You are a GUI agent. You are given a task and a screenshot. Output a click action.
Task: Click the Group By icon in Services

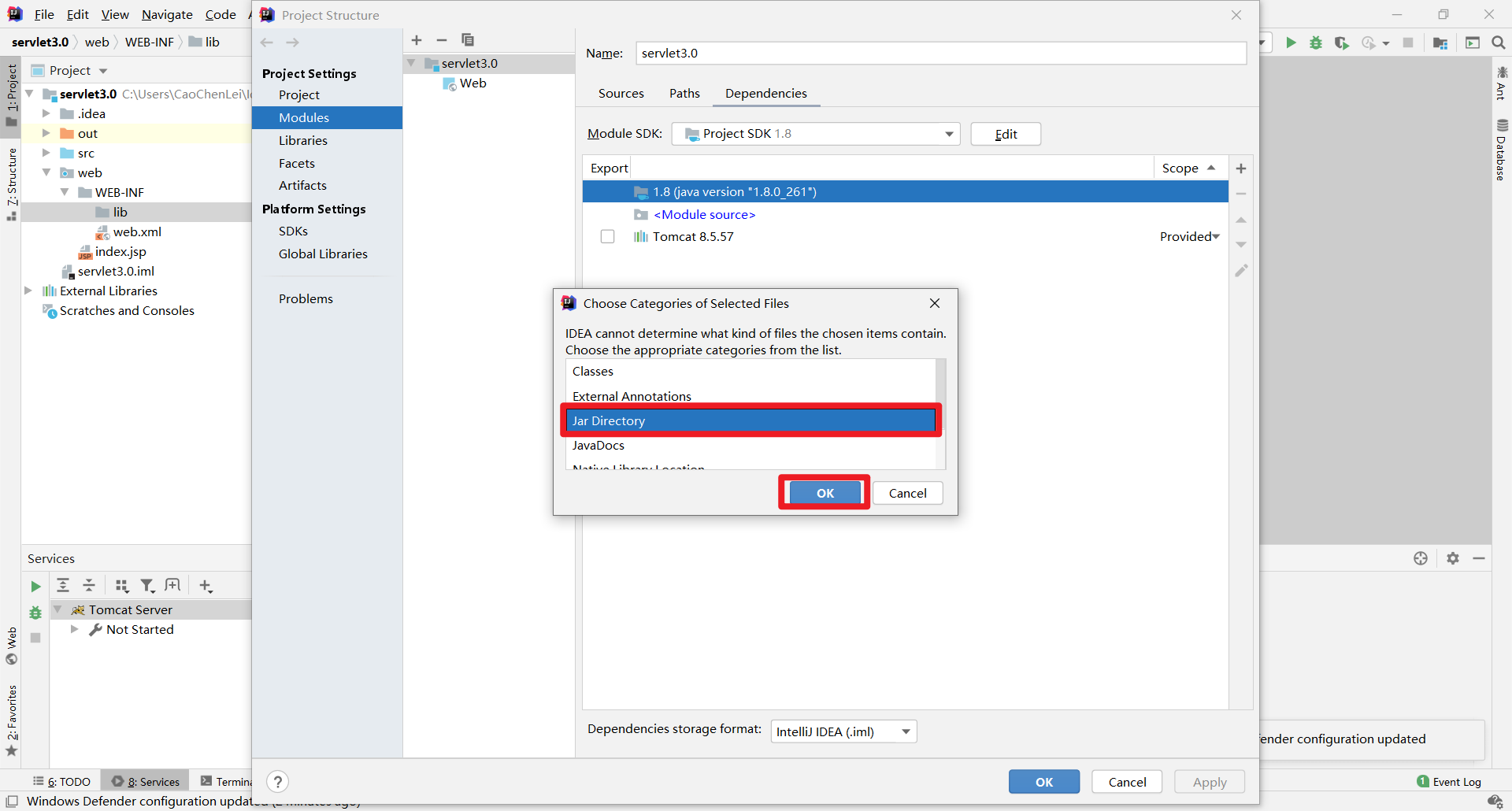pos(121,585)
